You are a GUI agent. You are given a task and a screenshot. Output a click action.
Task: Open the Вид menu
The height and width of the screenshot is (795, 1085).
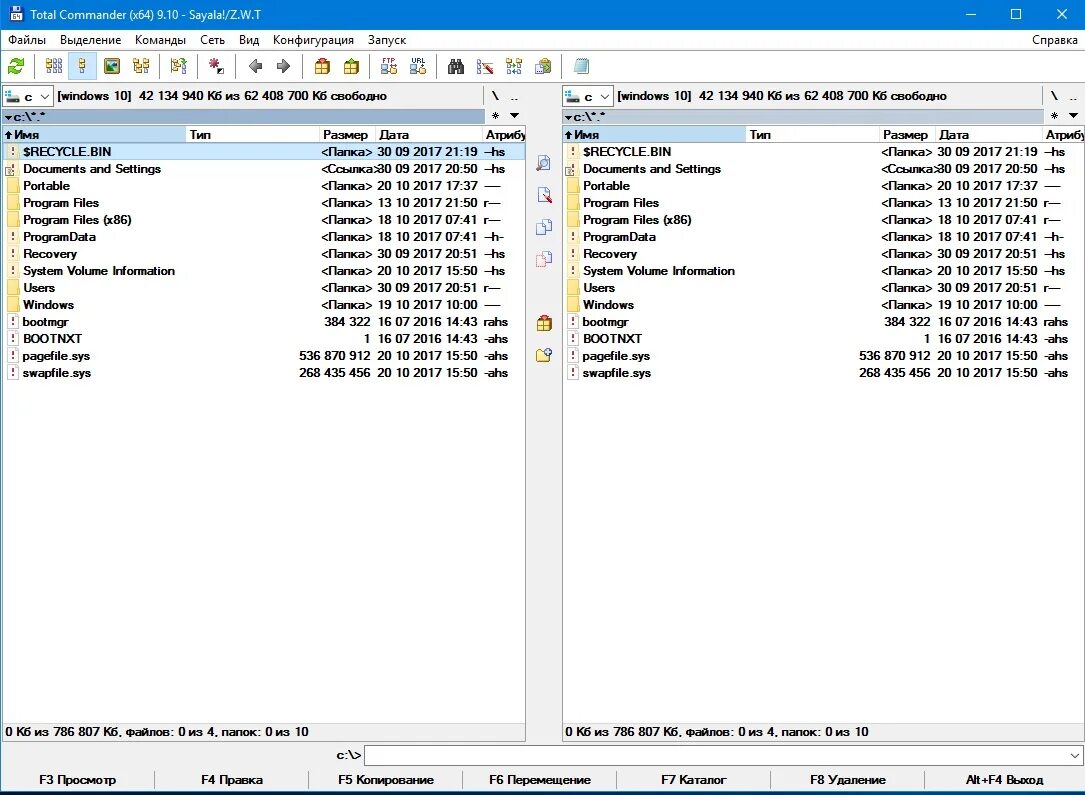(x=249, y=40)
